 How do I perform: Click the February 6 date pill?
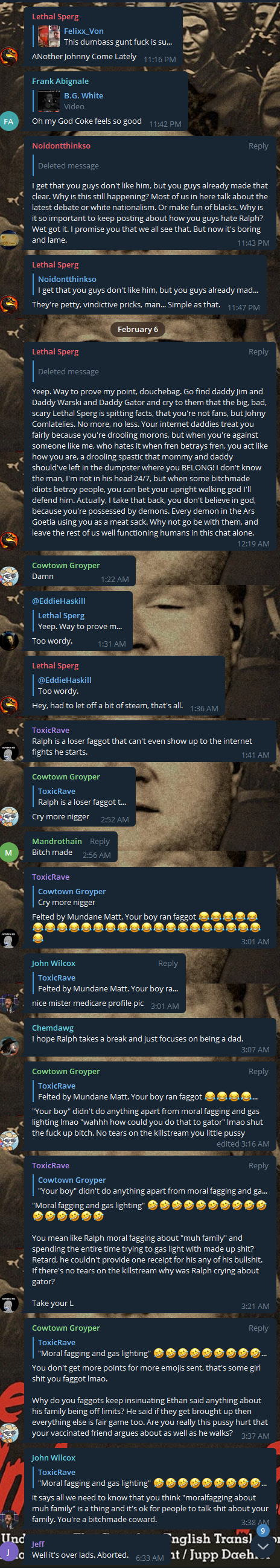pos(138,329)
